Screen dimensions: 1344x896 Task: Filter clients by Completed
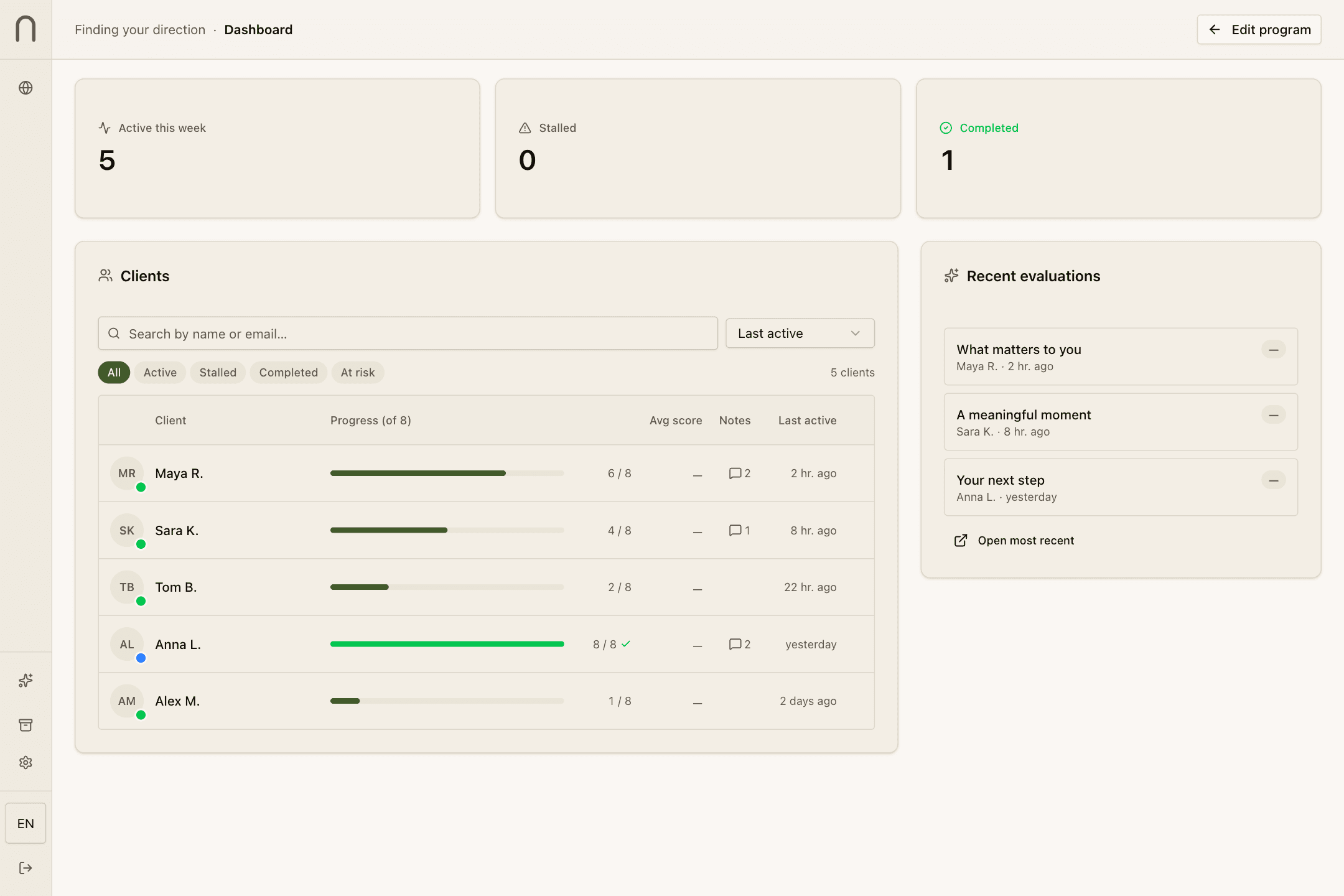[288, 373]
